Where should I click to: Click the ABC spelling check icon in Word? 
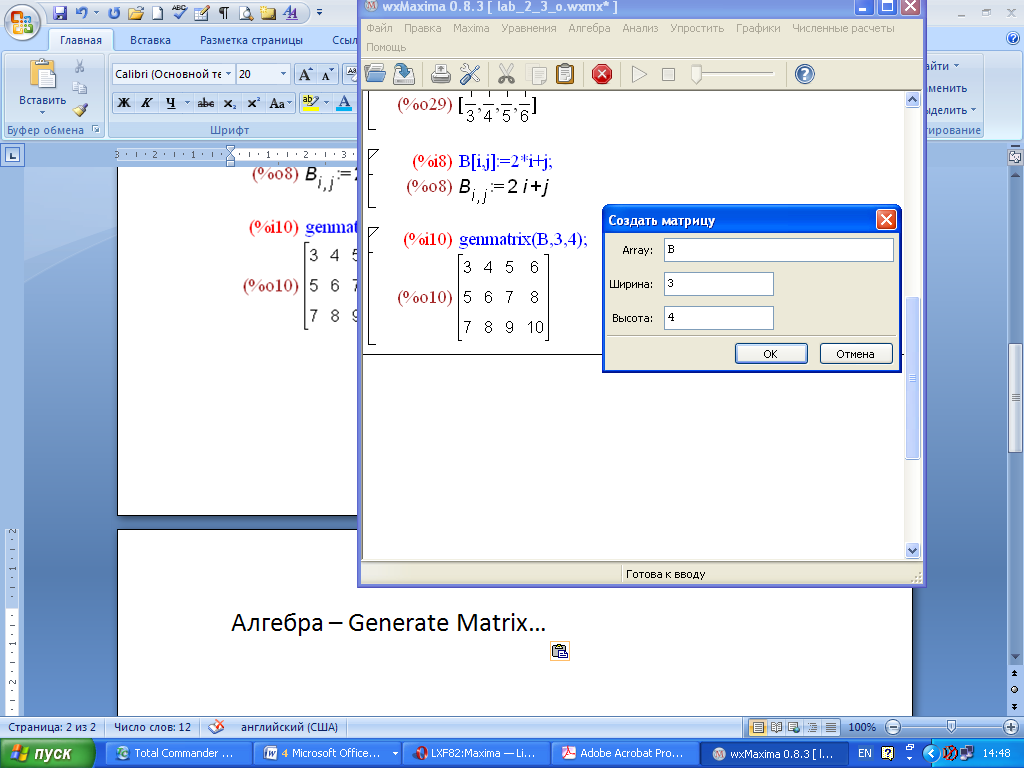pos(180,12)
